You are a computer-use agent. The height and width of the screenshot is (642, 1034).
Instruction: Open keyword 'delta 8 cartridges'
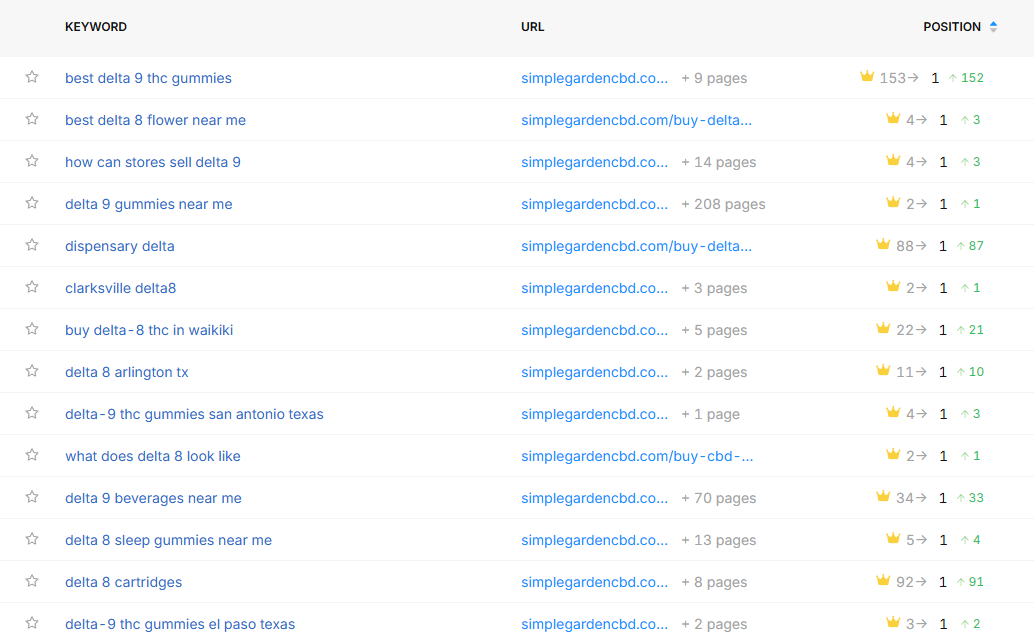pos(123,582)
